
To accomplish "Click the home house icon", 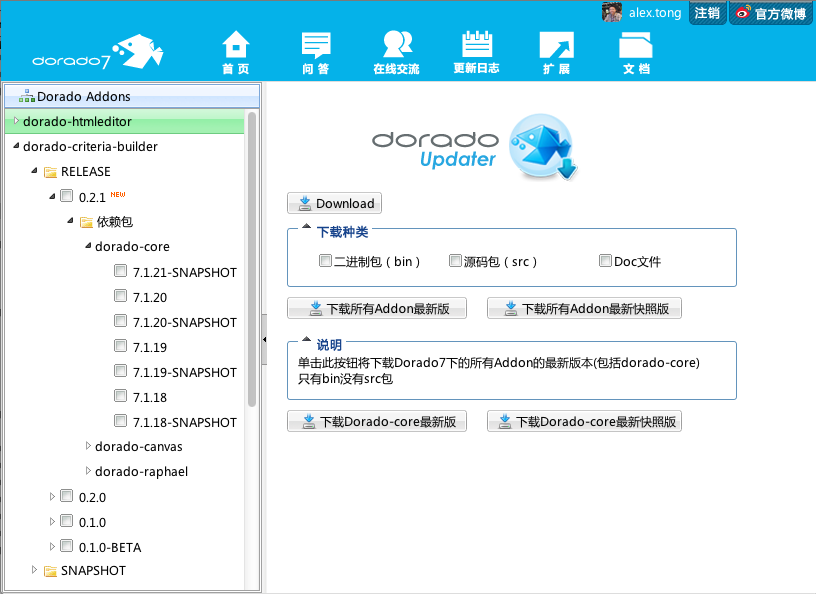I will pyautogui.click(x=235, y=46).
